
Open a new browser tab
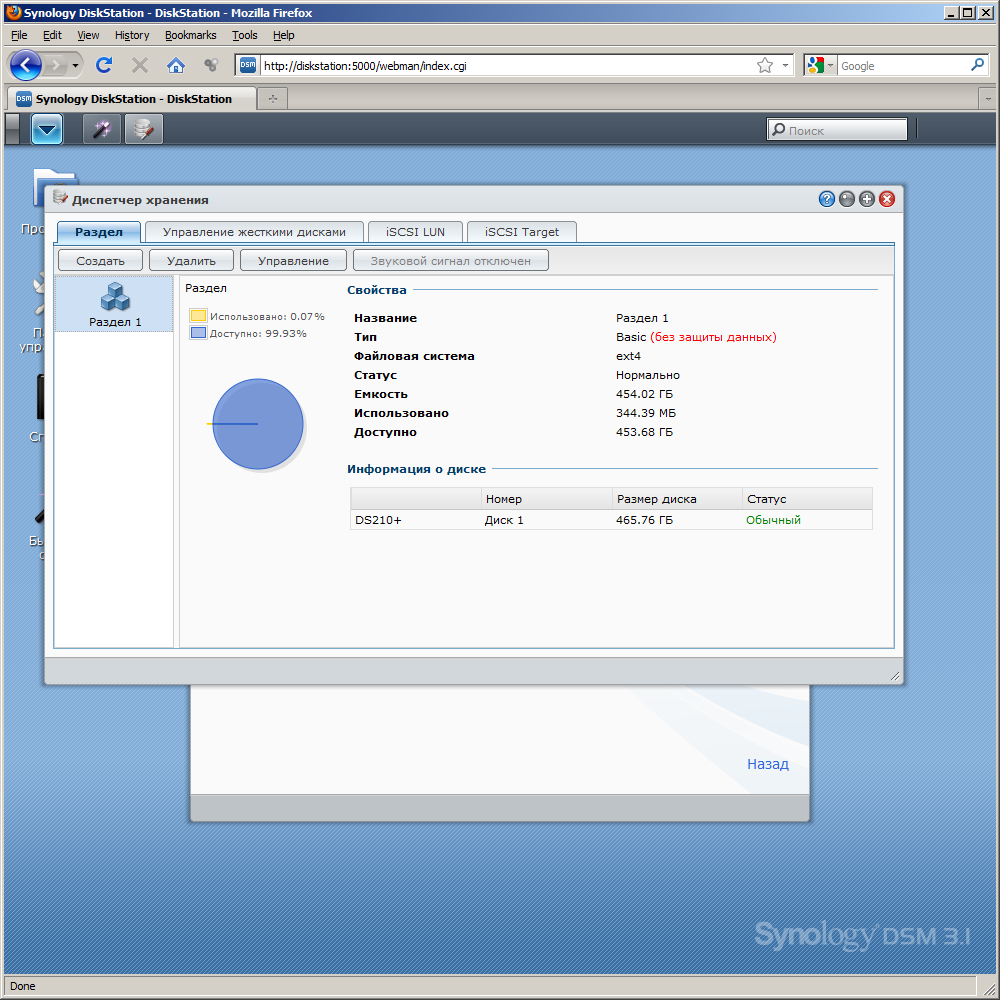[273, 99]
